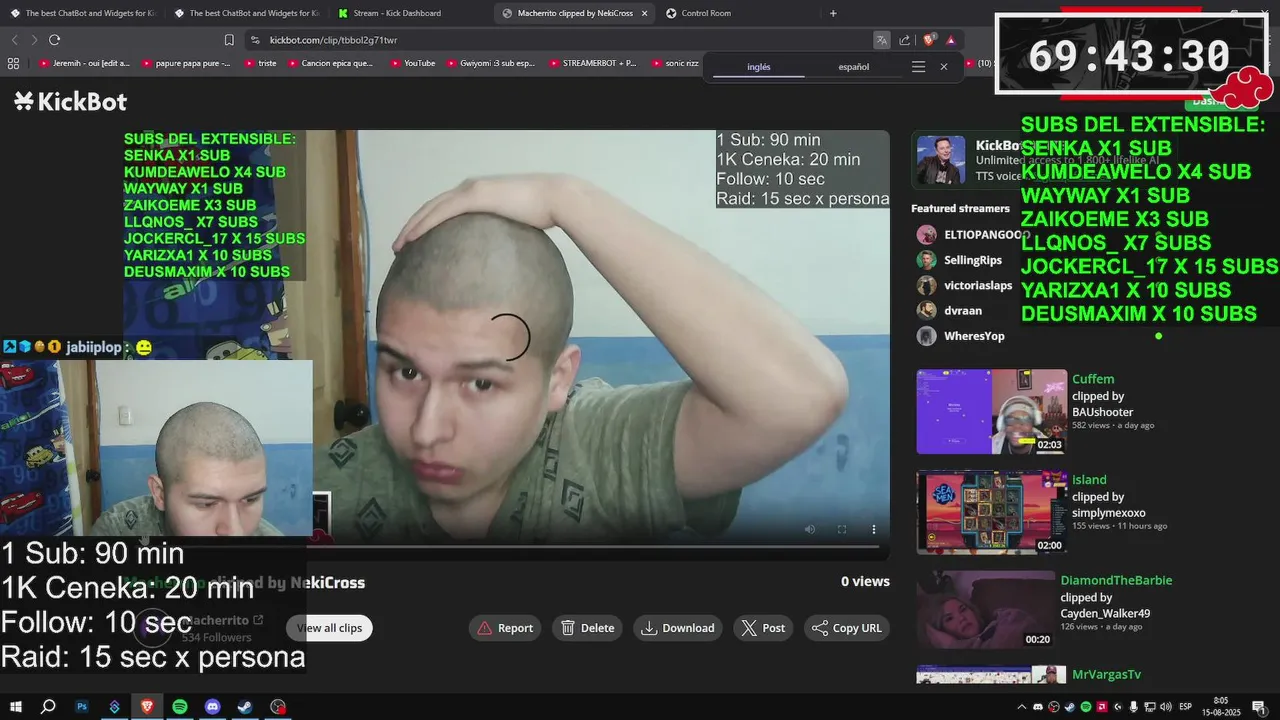Open the Cuffem clip thumbnail
Viewport: 1280px width, 720px height.
992,412
